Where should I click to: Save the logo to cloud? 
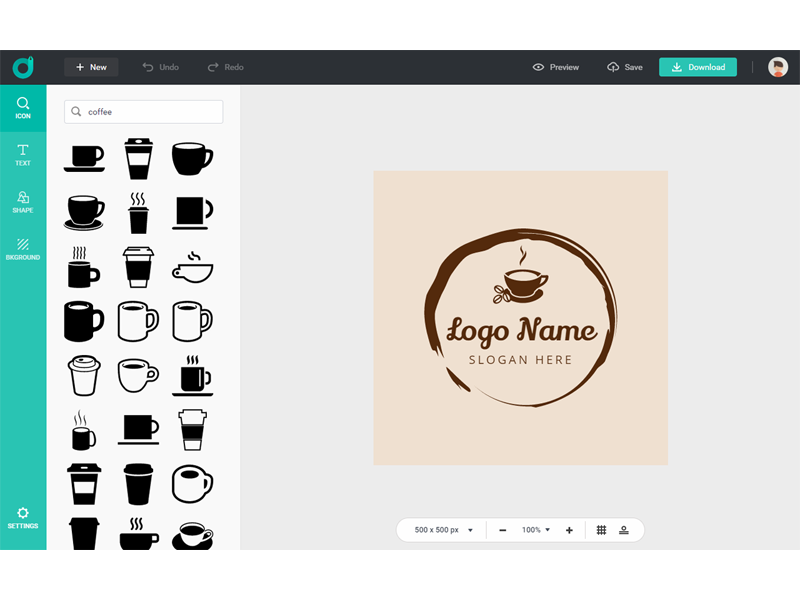tap(625, 67)
